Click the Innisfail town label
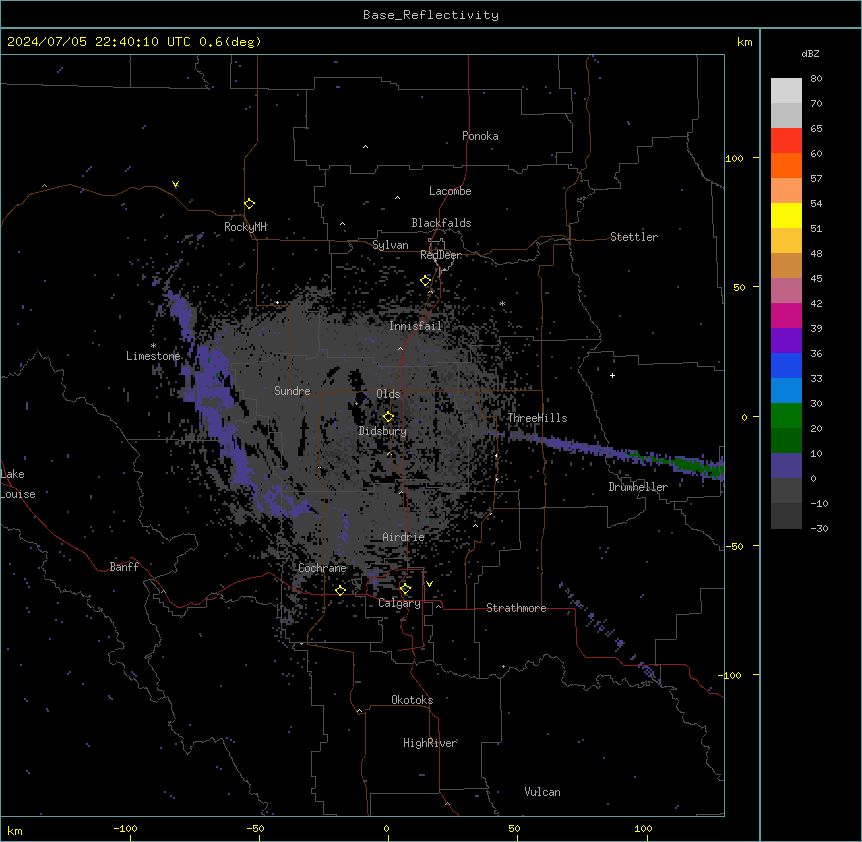 415,326
